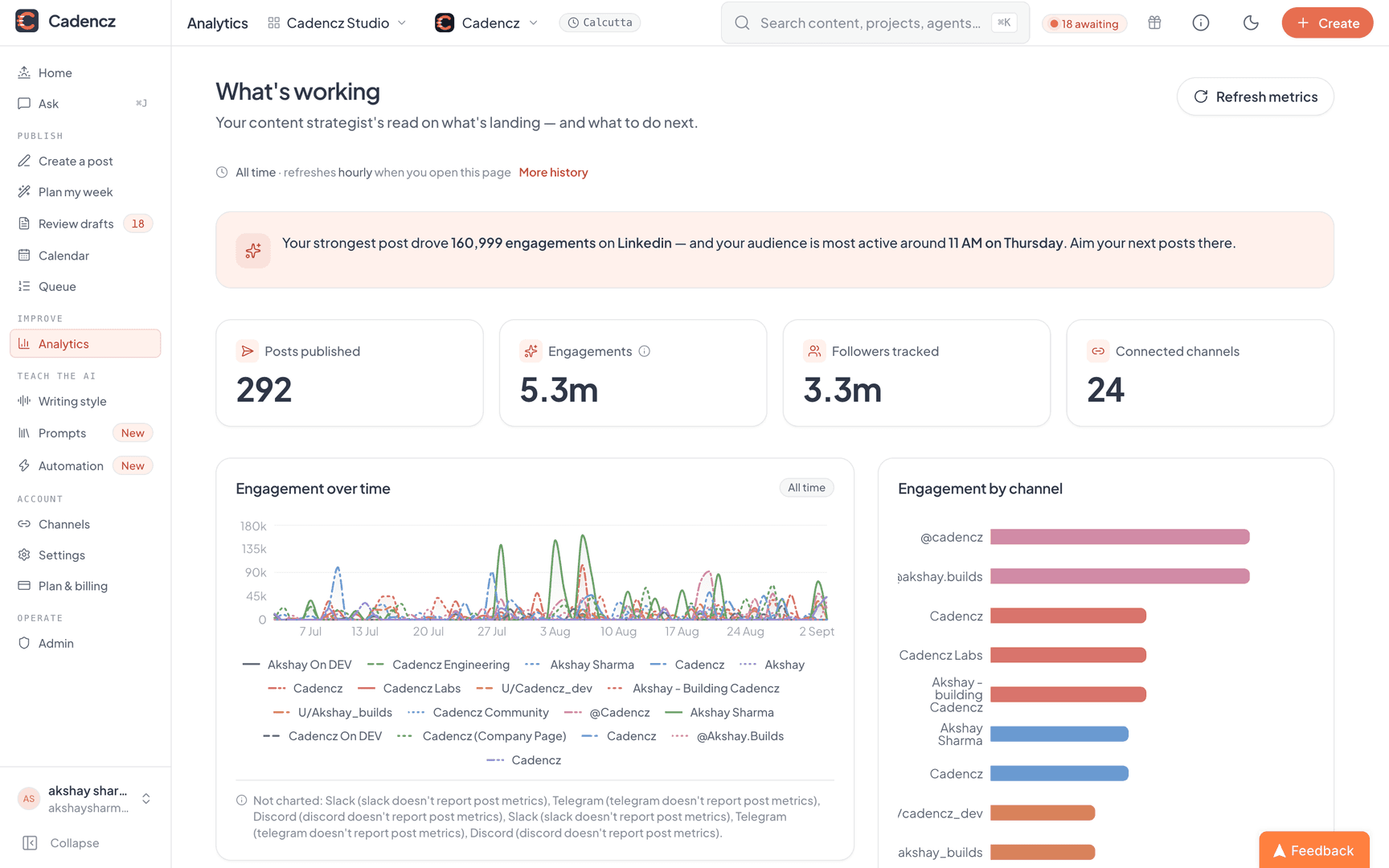This screenshot has height=868, width=1389.
Task: Open Home in the sidebar
Action: point(85,72)
